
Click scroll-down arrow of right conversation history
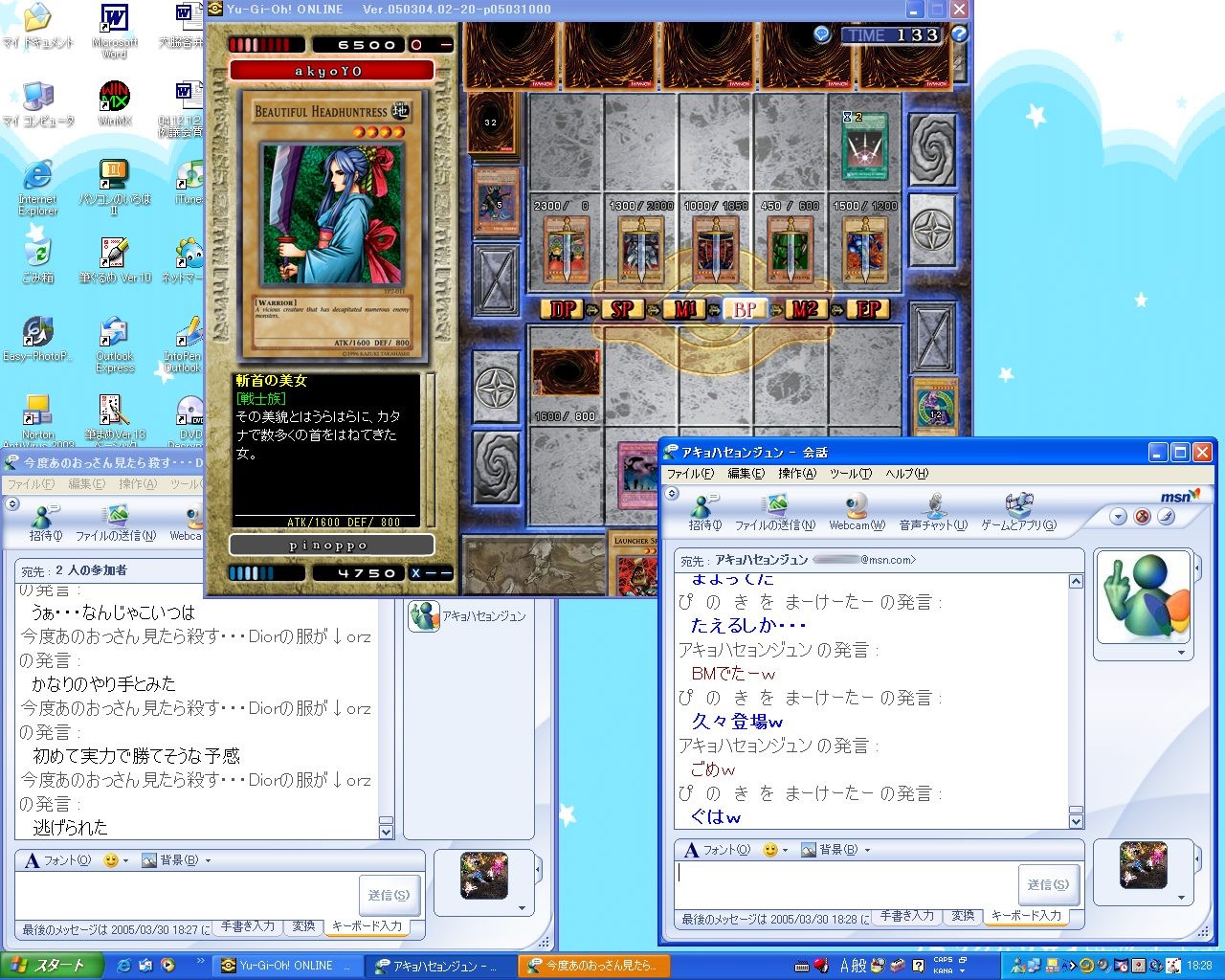click(1076, 821)
